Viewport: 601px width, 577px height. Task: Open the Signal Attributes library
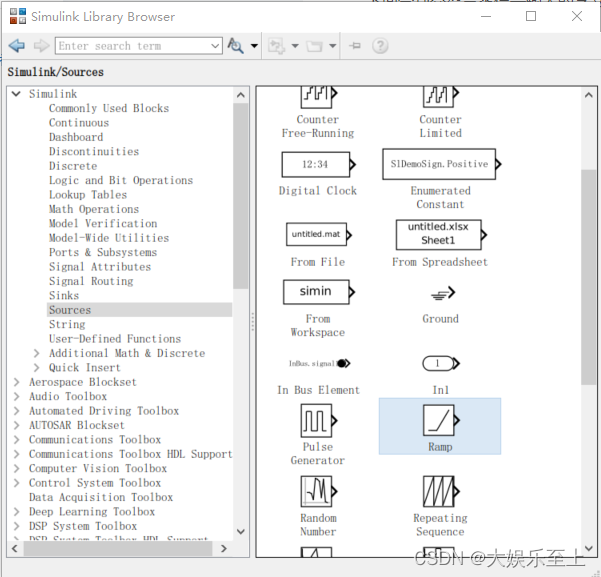(x=100, y=267)
